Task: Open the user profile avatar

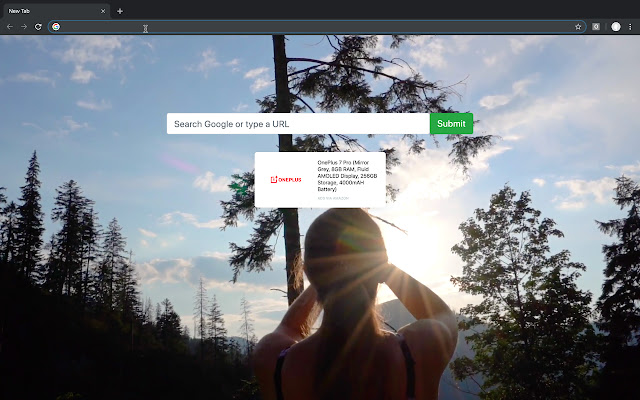Action: [616, 27]
